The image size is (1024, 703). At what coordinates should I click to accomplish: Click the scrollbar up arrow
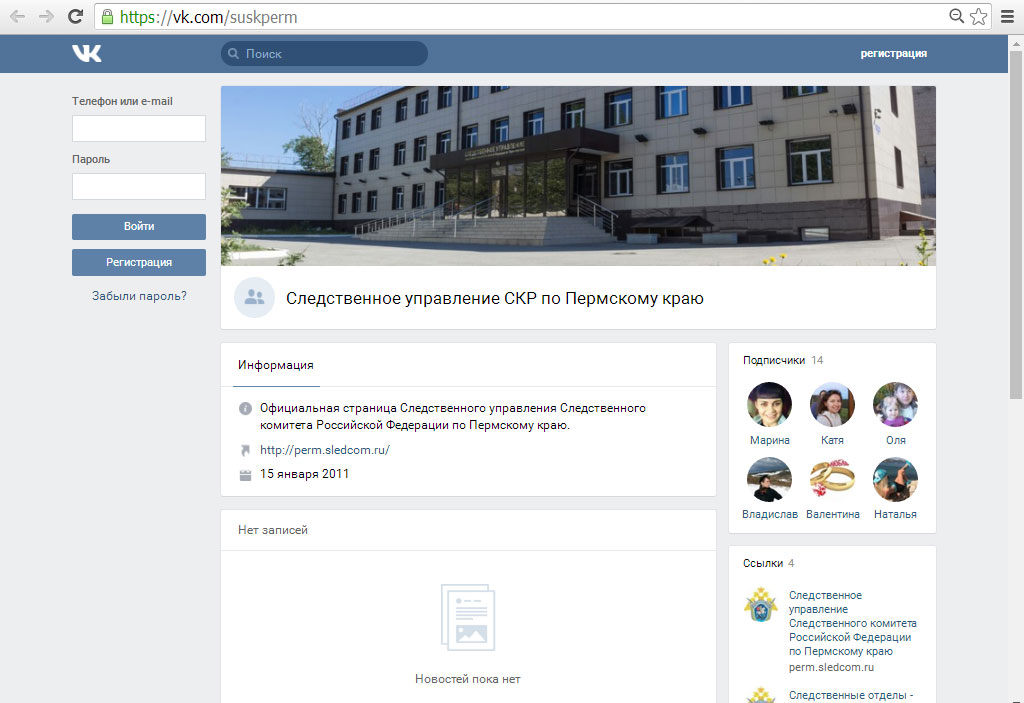[1016, 44]
